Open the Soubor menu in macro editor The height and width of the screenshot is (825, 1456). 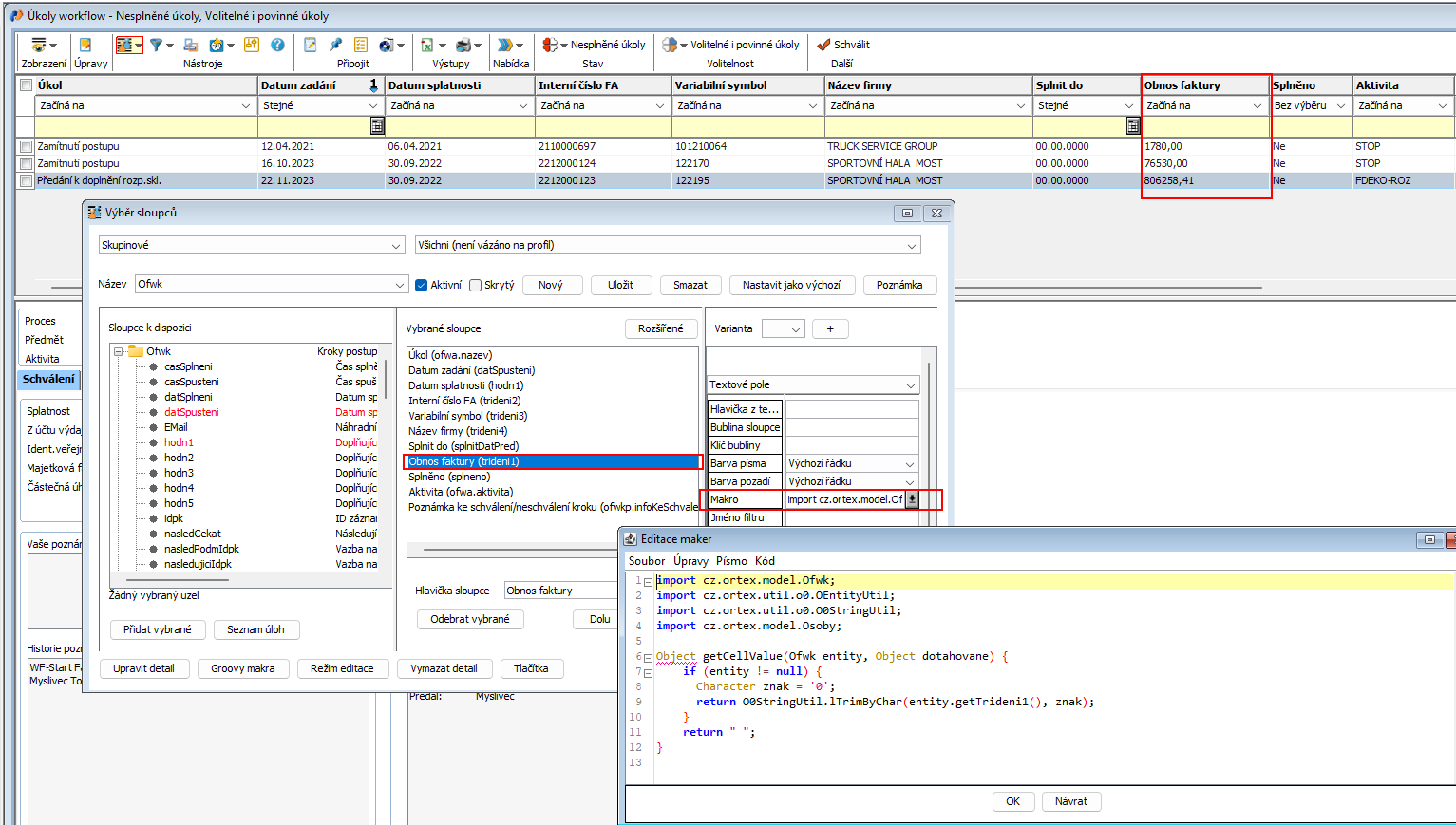[x=647, y=561]
